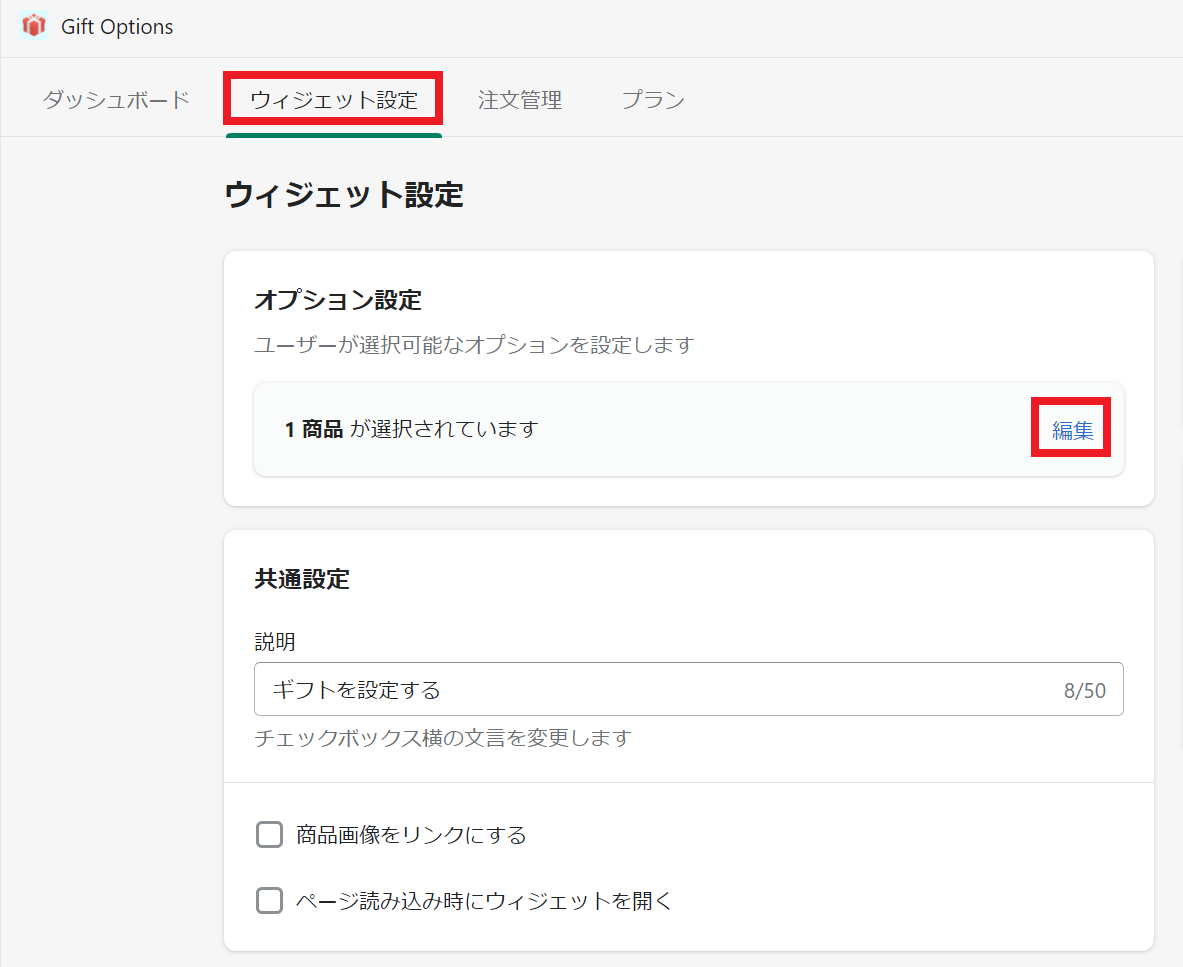Select the ウィジェット設定 tab

[x=334, y=100]
